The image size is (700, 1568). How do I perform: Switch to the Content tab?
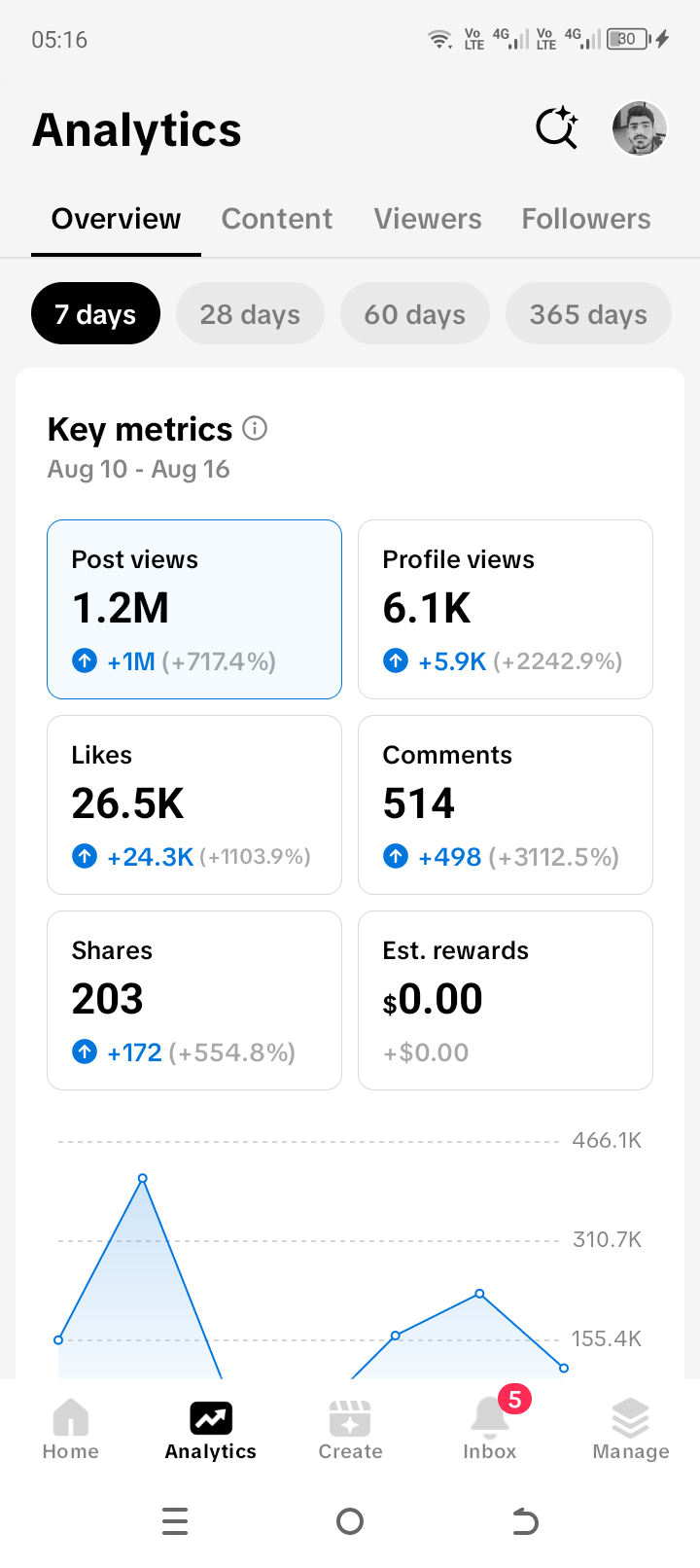tap(277, 219)
